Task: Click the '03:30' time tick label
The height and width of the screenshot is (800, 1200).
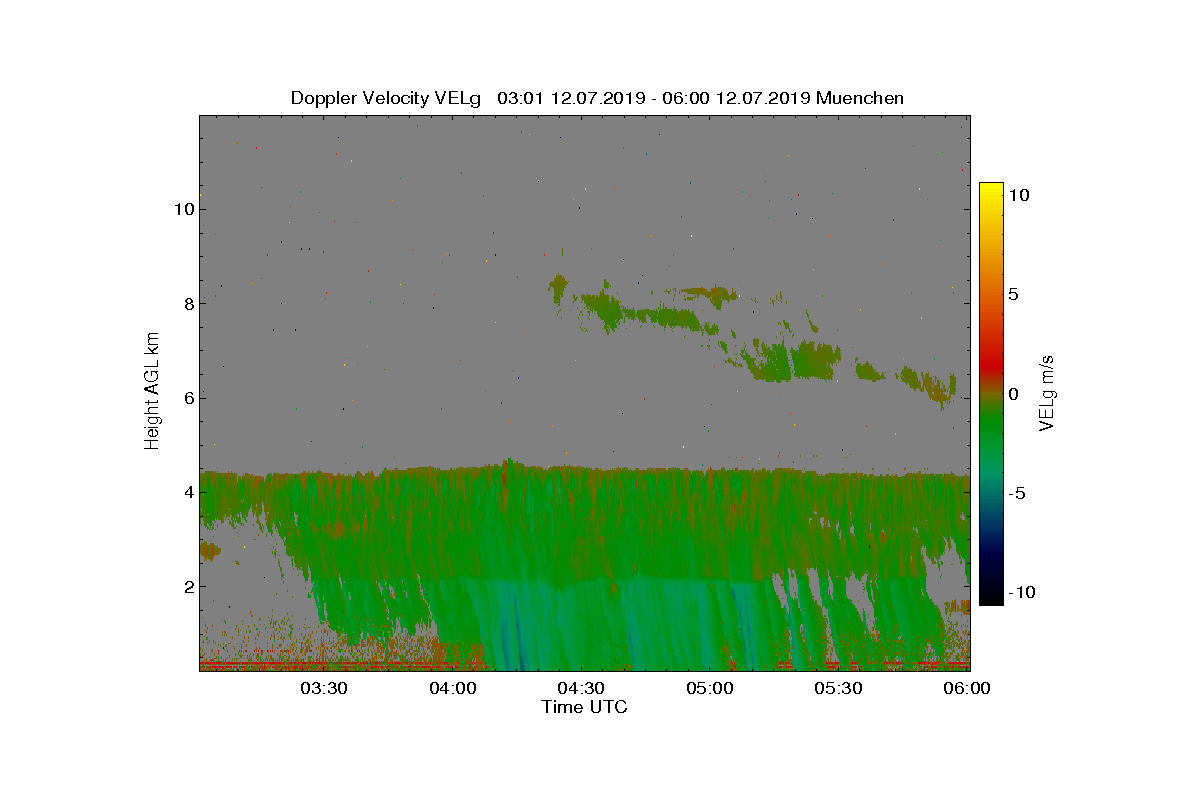Action: (x=324, y=688)
